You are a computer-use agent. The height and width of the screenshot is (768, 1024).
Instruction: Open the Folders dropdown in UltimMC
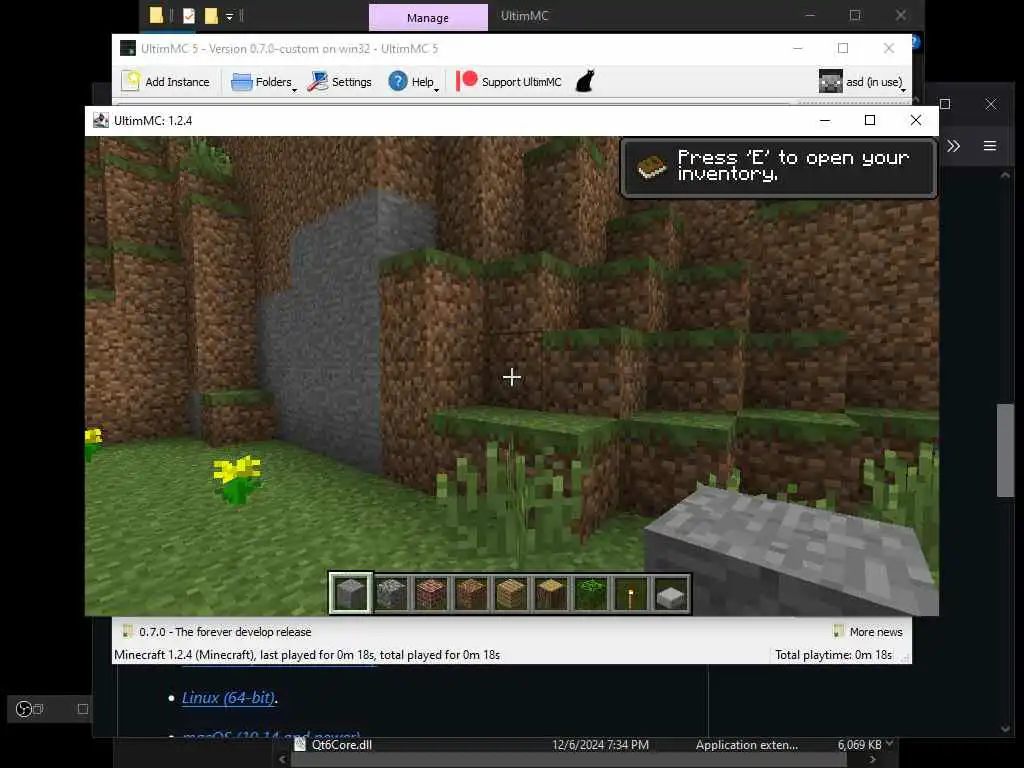(263, 82)
